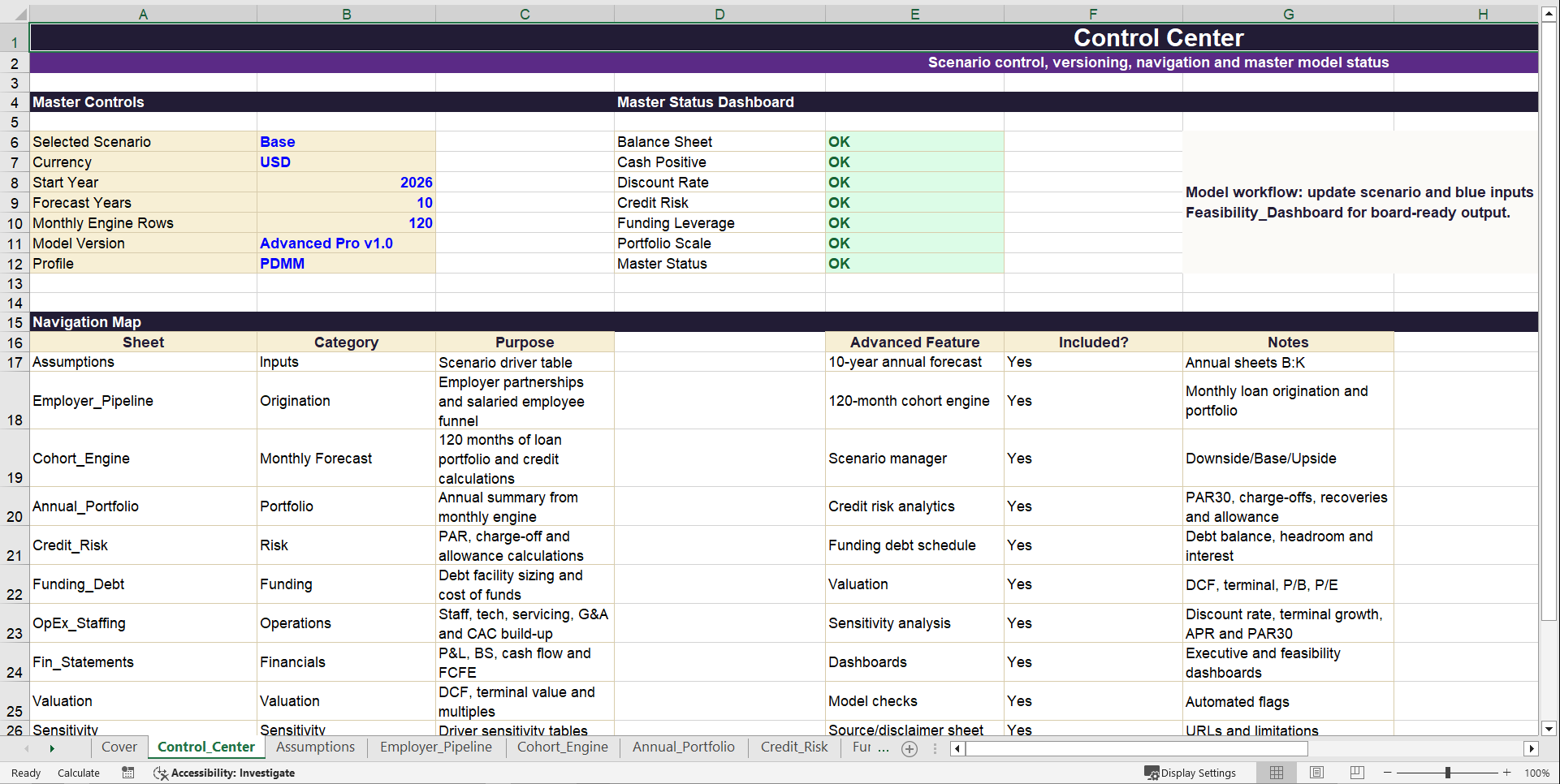The width and height of the screenshot is (1560, 784).
Task: Select the 2026 Start Year cell
Action: click(x=347, y=183)
